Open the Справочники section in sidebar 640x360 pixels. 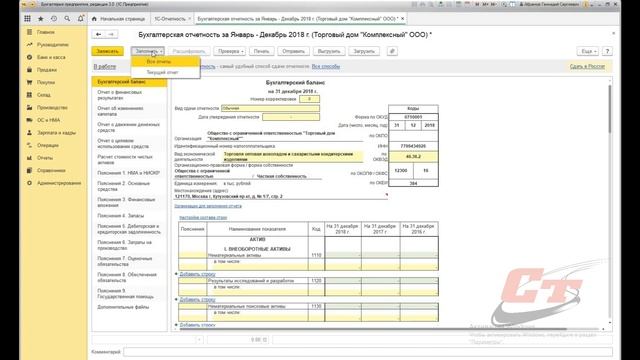point(51,170)
